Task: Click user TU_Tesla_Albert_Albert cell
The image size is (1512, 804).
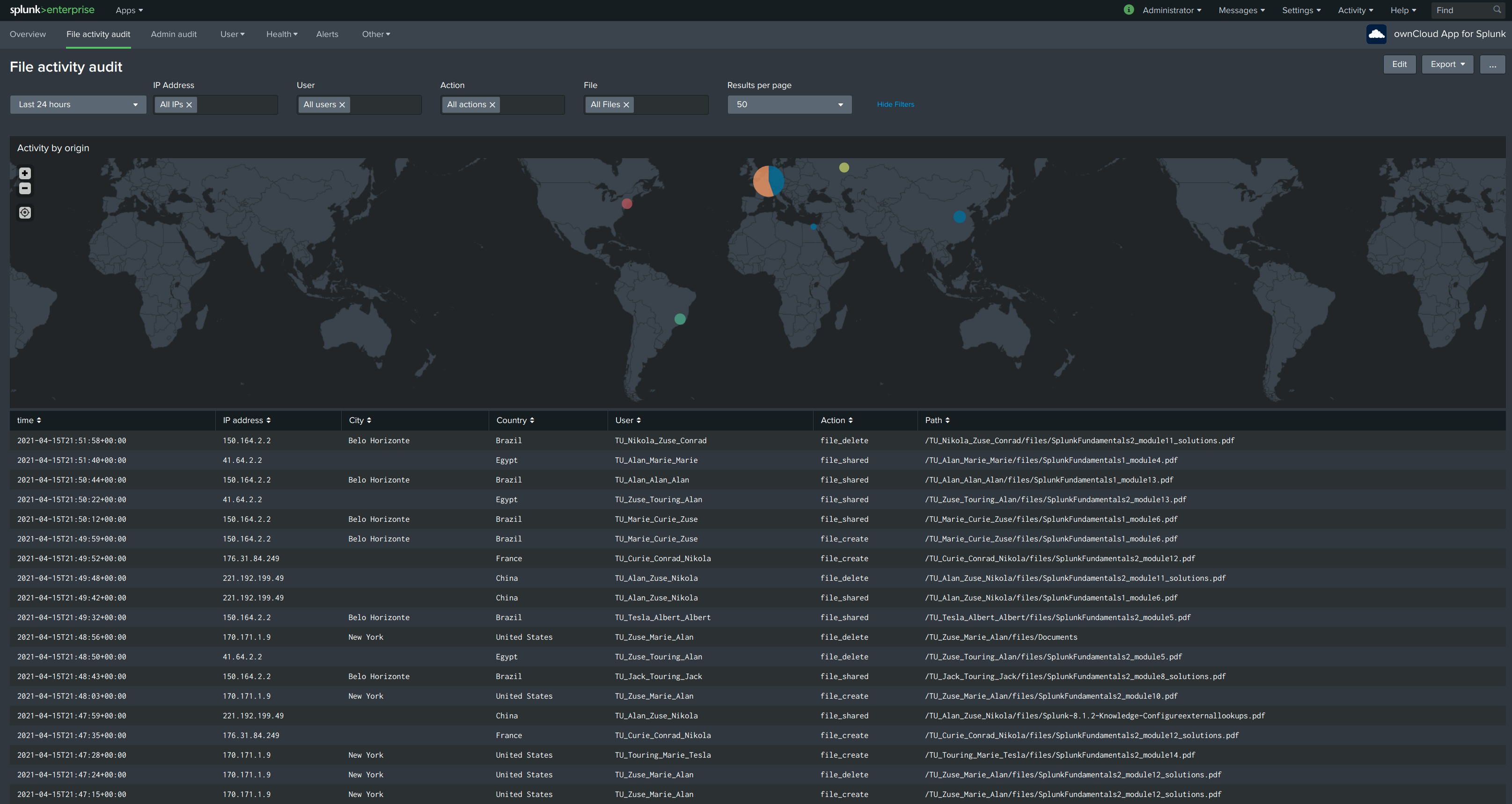Action: click(663, 617)
